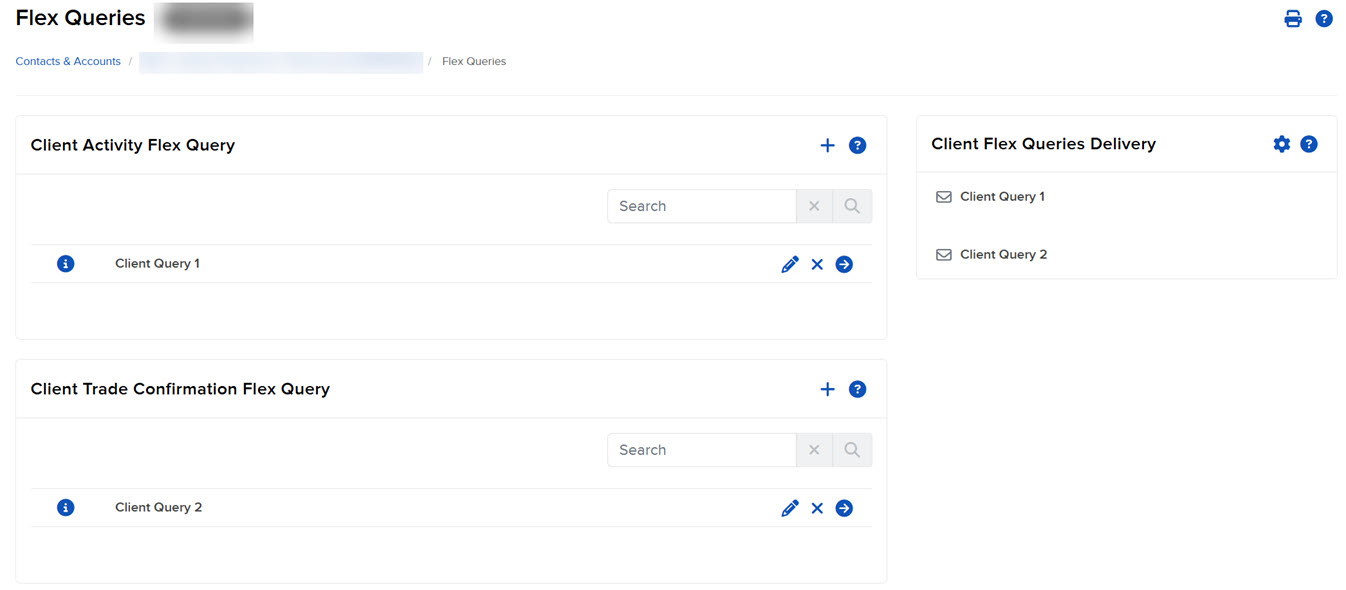Image resolution: width=1346 pixels, height=590 pixels.
Task: Open the Client Flex Queries Delivery settings gear
Action: (1281, 143)
